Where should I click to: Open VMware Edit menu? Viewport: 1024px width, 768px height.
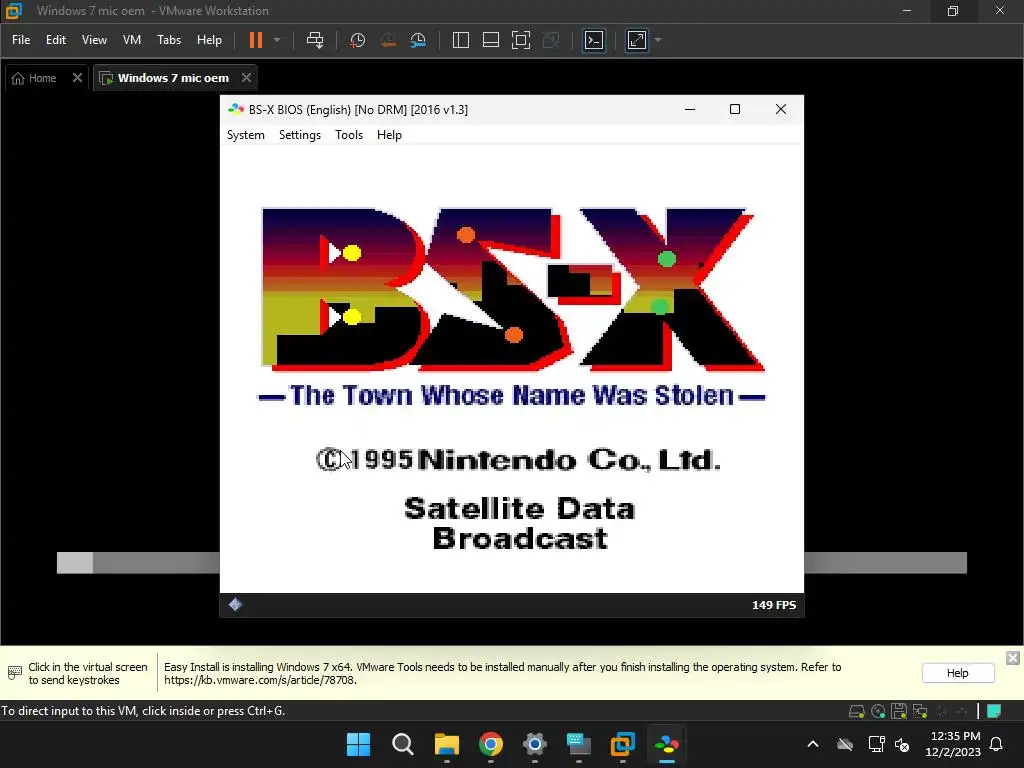tap(56, 40)
